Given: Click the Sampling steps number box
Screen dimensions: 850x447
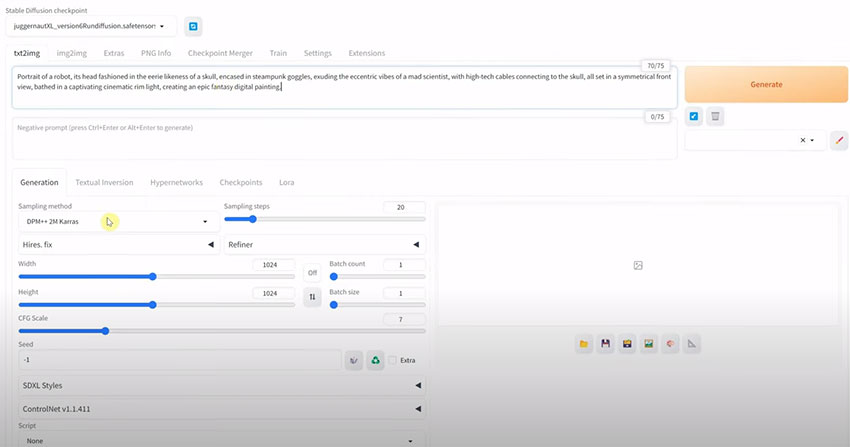Looking at the screenshot, I should pyautogui.click(x=404, y=208).
